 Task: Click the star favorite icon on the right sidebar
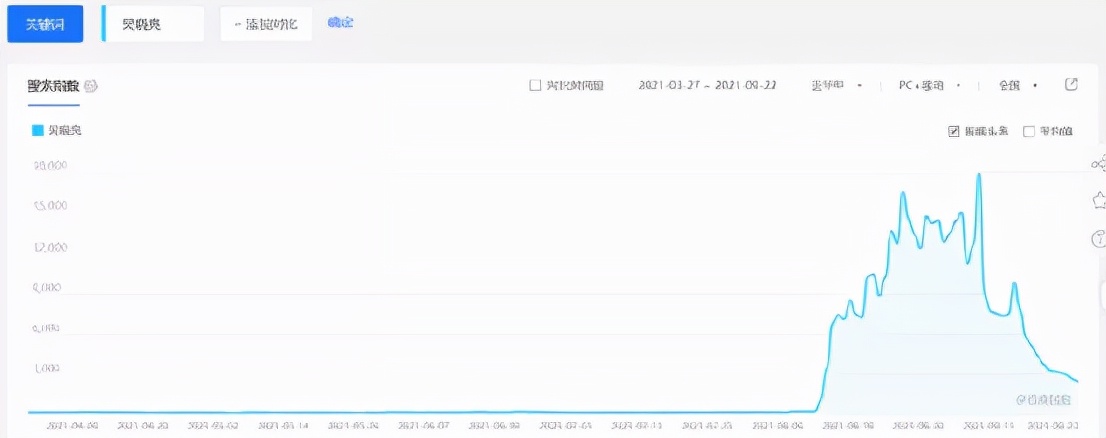tap(1099, 201)
